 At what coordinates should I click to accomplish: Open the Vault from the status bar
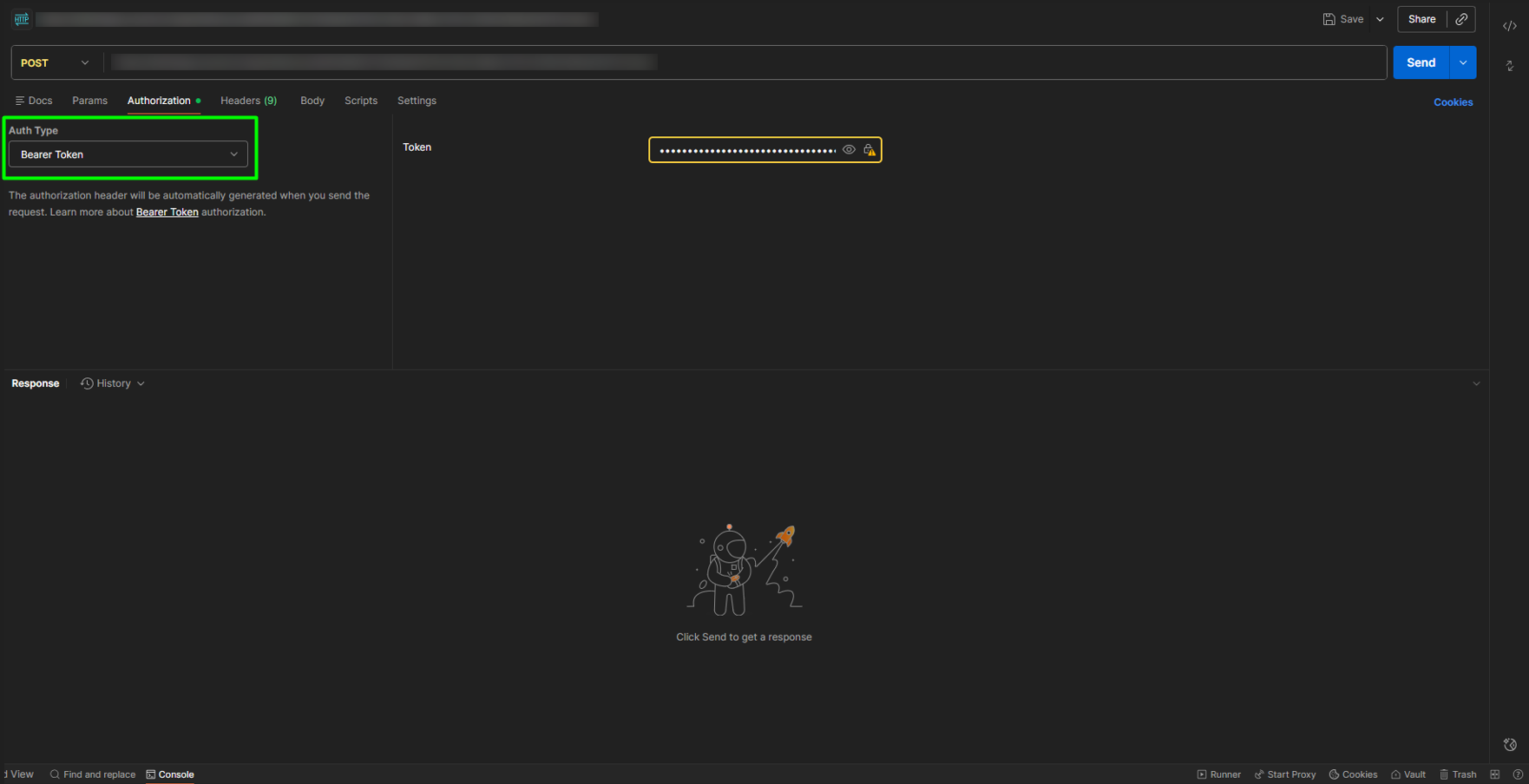pos(1408,774)
